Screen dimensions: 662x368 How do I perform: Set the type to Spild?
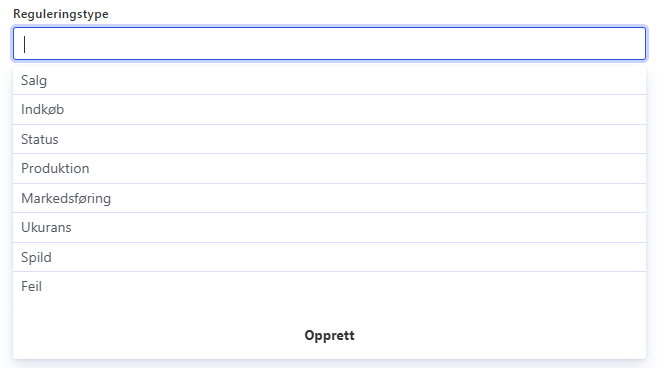tap(329, 257)
